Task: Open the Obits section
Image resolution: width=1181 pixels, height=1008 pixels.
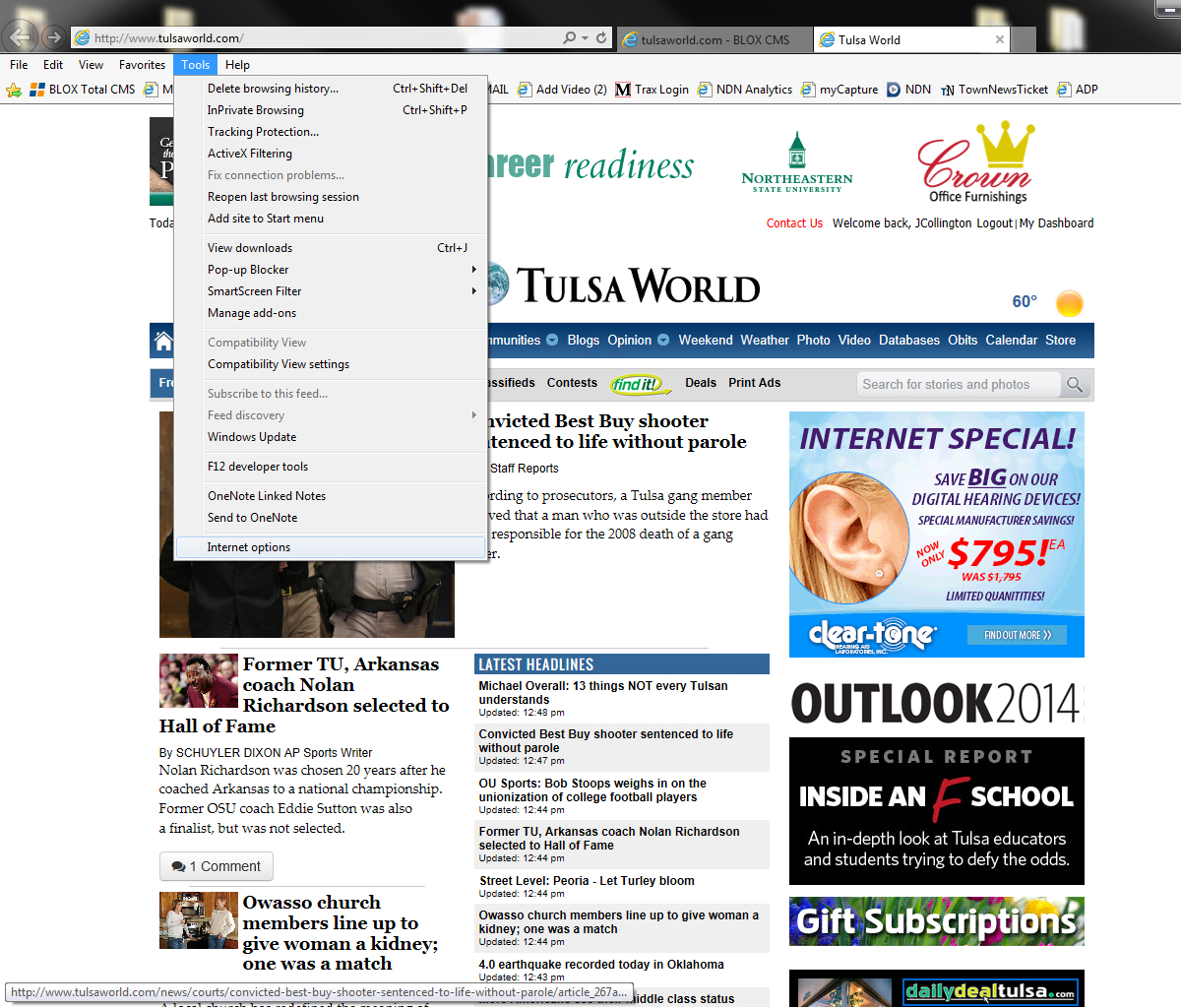Action: (963, 341)
